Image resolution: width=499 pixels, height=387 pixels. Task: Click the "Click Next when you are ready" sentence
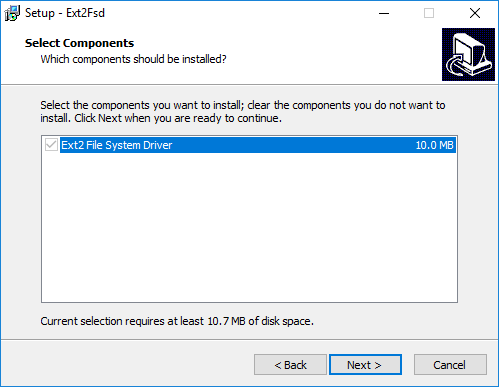(x=178, y=118)
